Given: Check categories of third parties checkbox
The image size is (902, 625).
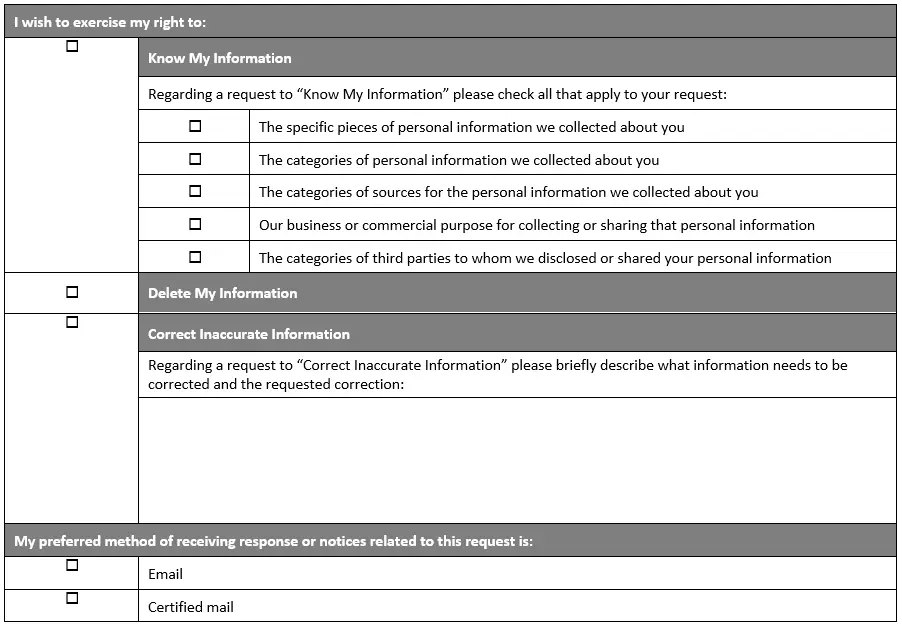Looking at the screenshot, I should (195, 257).
